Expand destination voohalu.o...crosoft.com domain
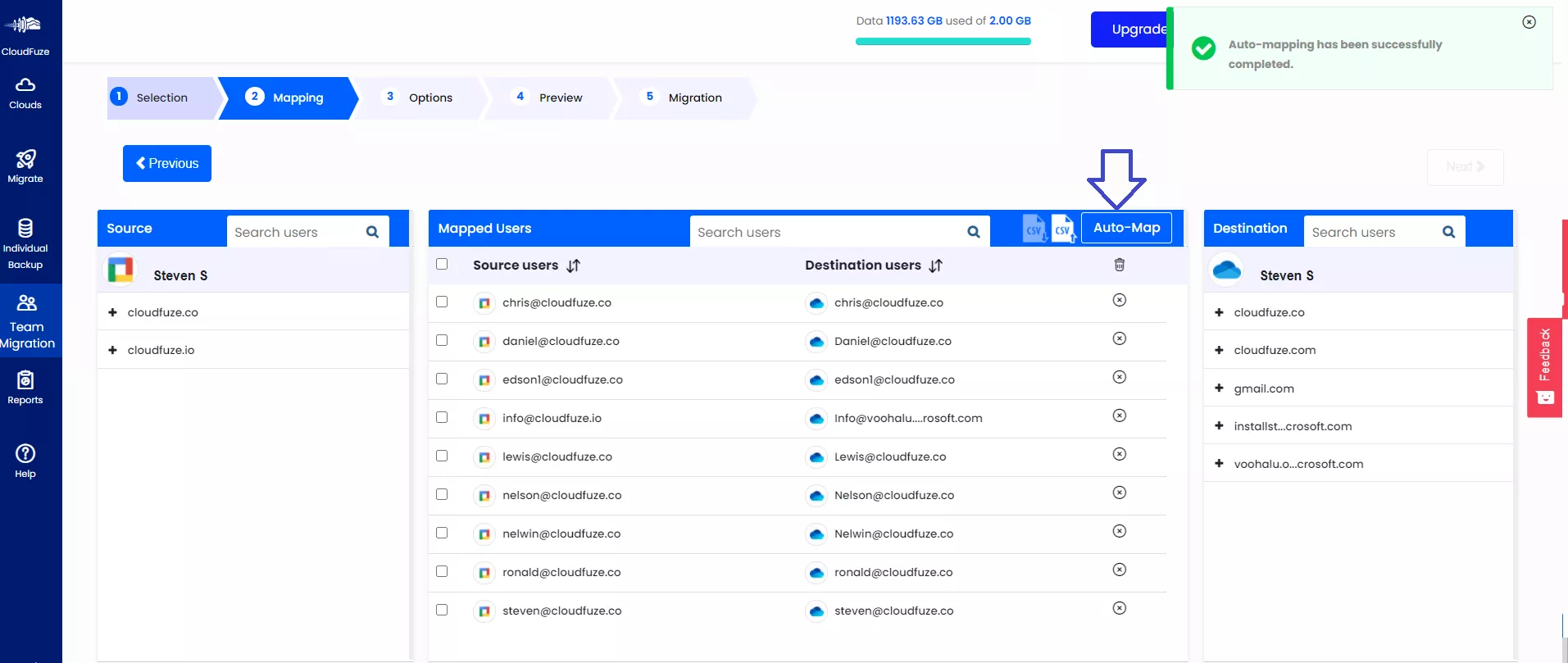 (x=1219, y=464)
